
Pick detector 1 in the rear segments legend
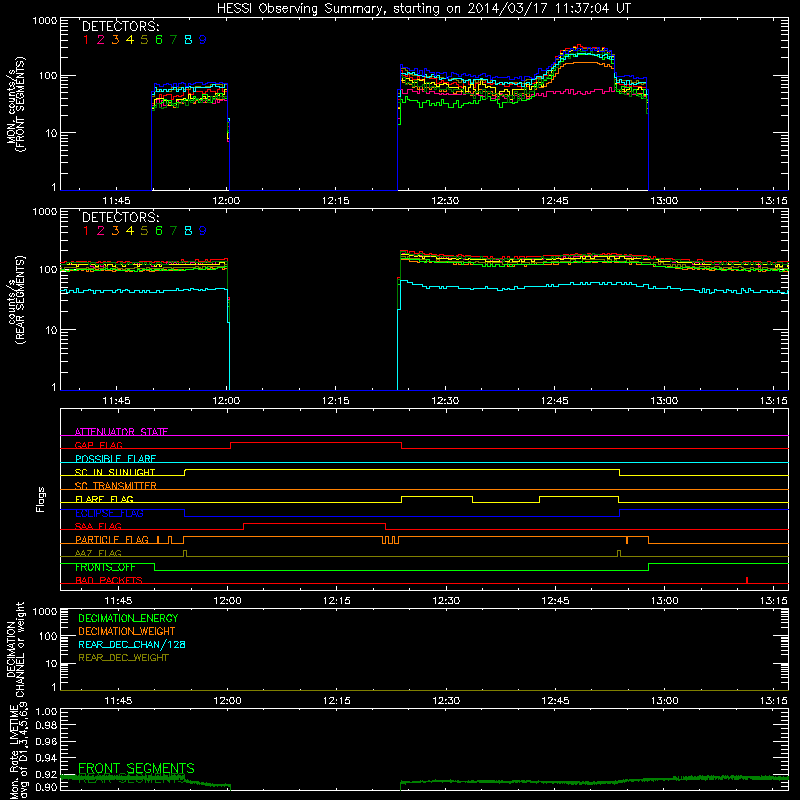coord(86,231)
